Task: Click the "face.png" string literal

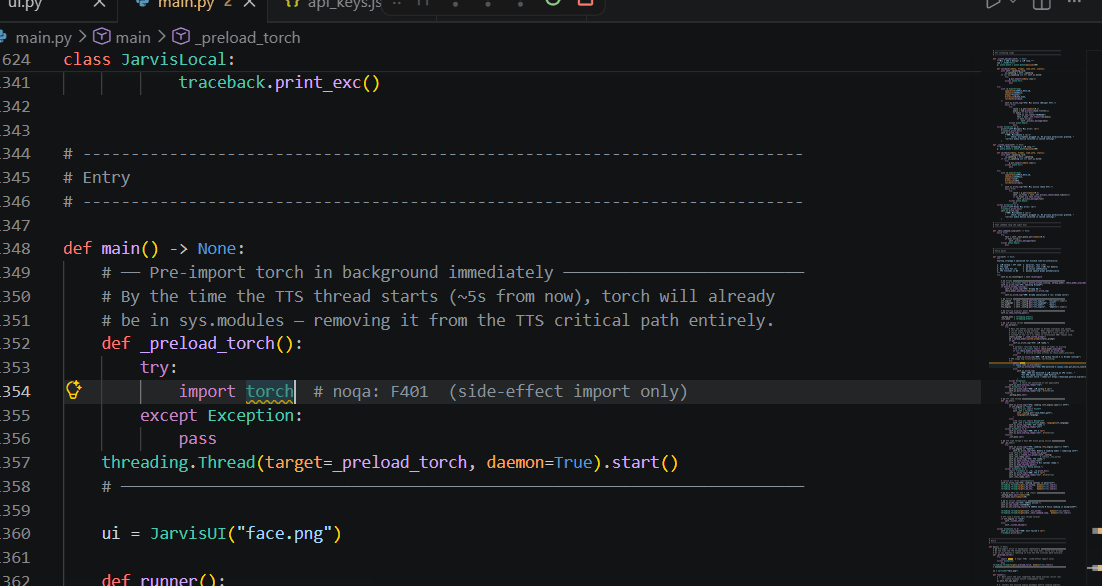Action: (x=285, y=534)
